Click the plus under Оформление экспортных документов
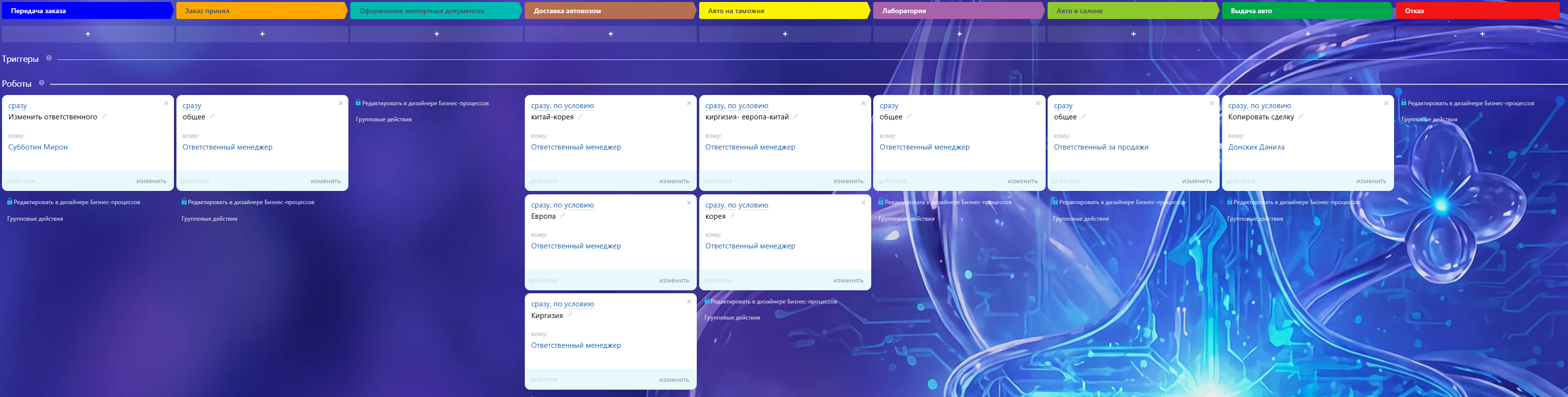Image resolution: width=1568 pixels, height=397 pixels. (437, 34)
